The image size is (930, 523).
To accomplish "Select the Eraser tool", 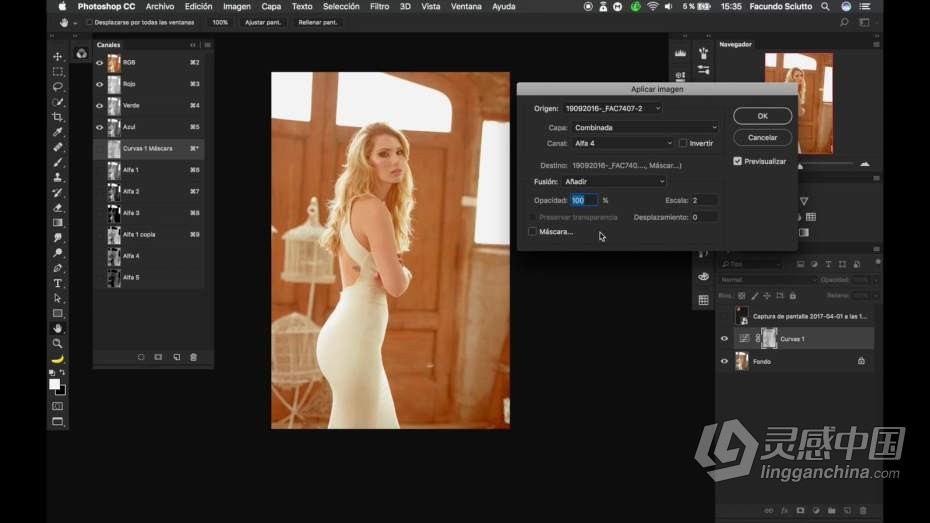I will tap(58, 208).
